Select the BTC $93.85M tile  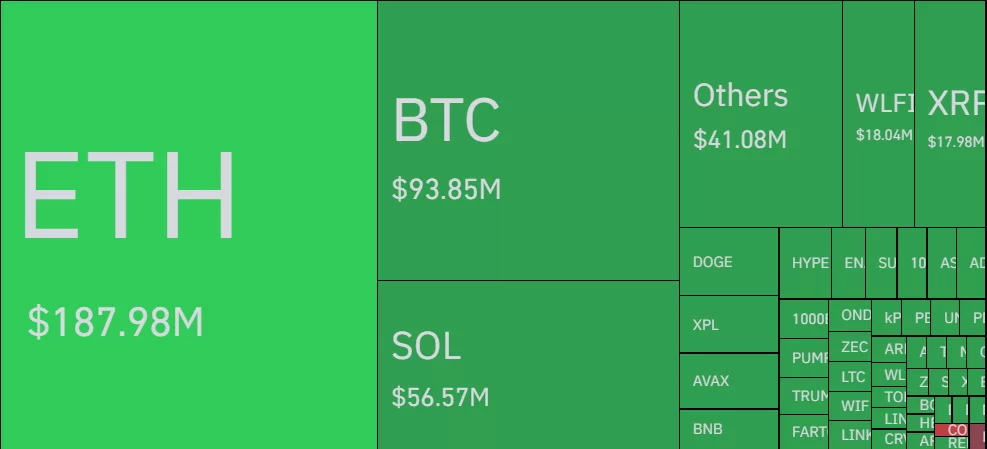[x=528, y=140]
